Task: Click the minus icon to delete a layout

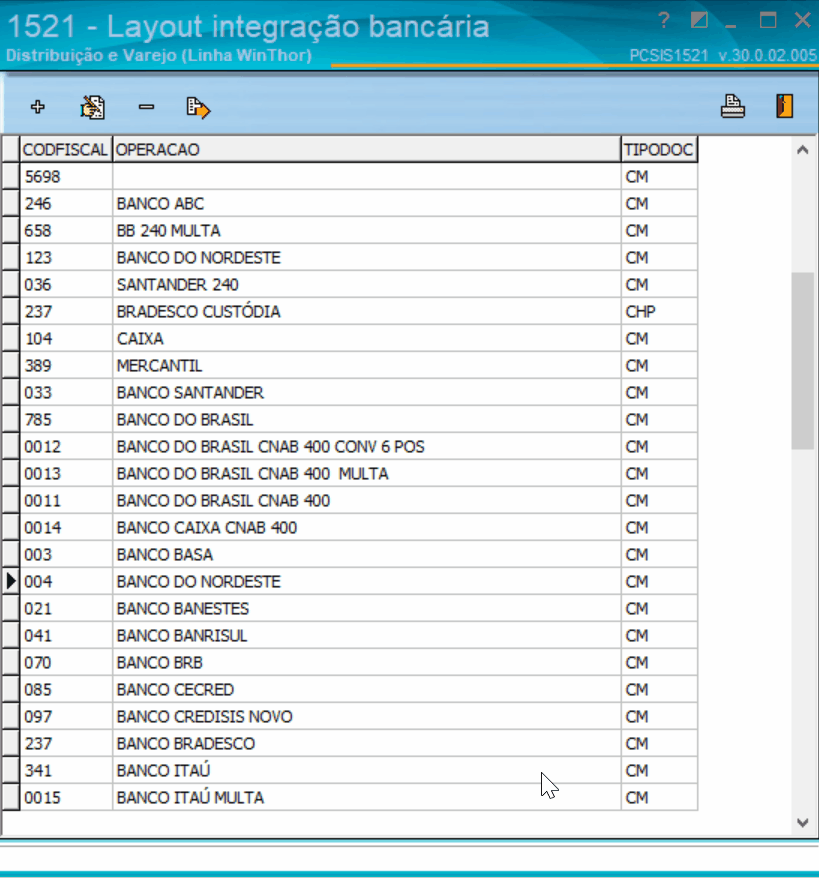Action: click(x=146, y=106)
